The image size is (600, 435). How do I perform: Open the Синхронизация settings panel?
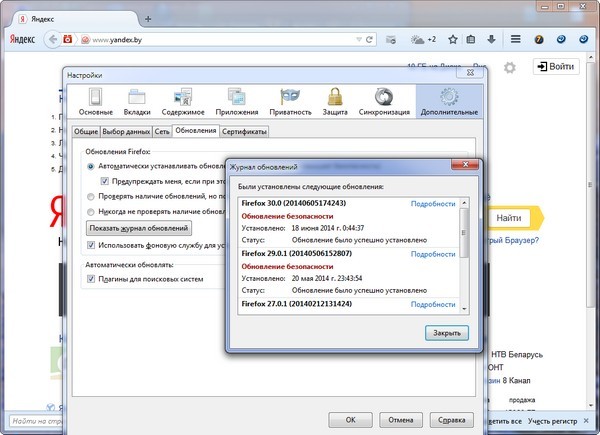coord(384,101)
